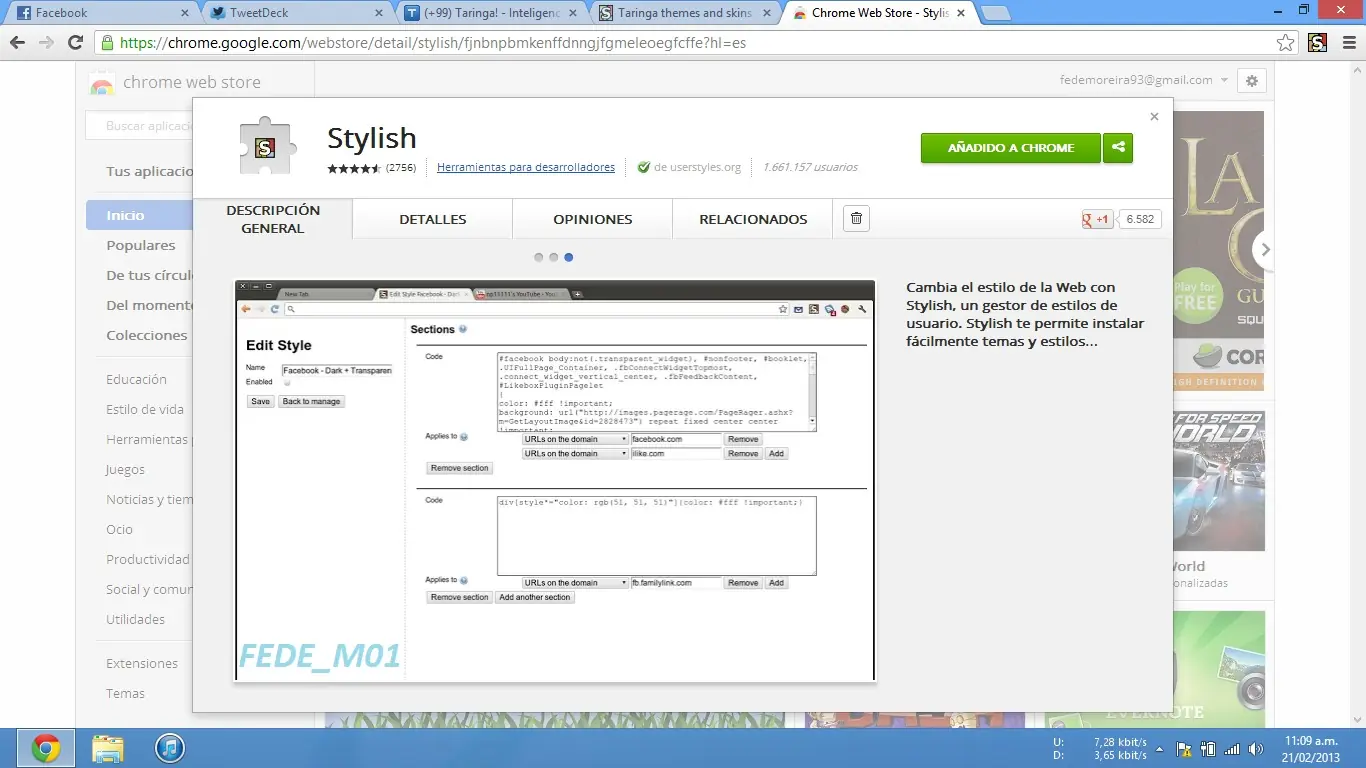Open the OPINIONES tab
The height and width of the screenshot is (768, 1366).
pos(593,219)
